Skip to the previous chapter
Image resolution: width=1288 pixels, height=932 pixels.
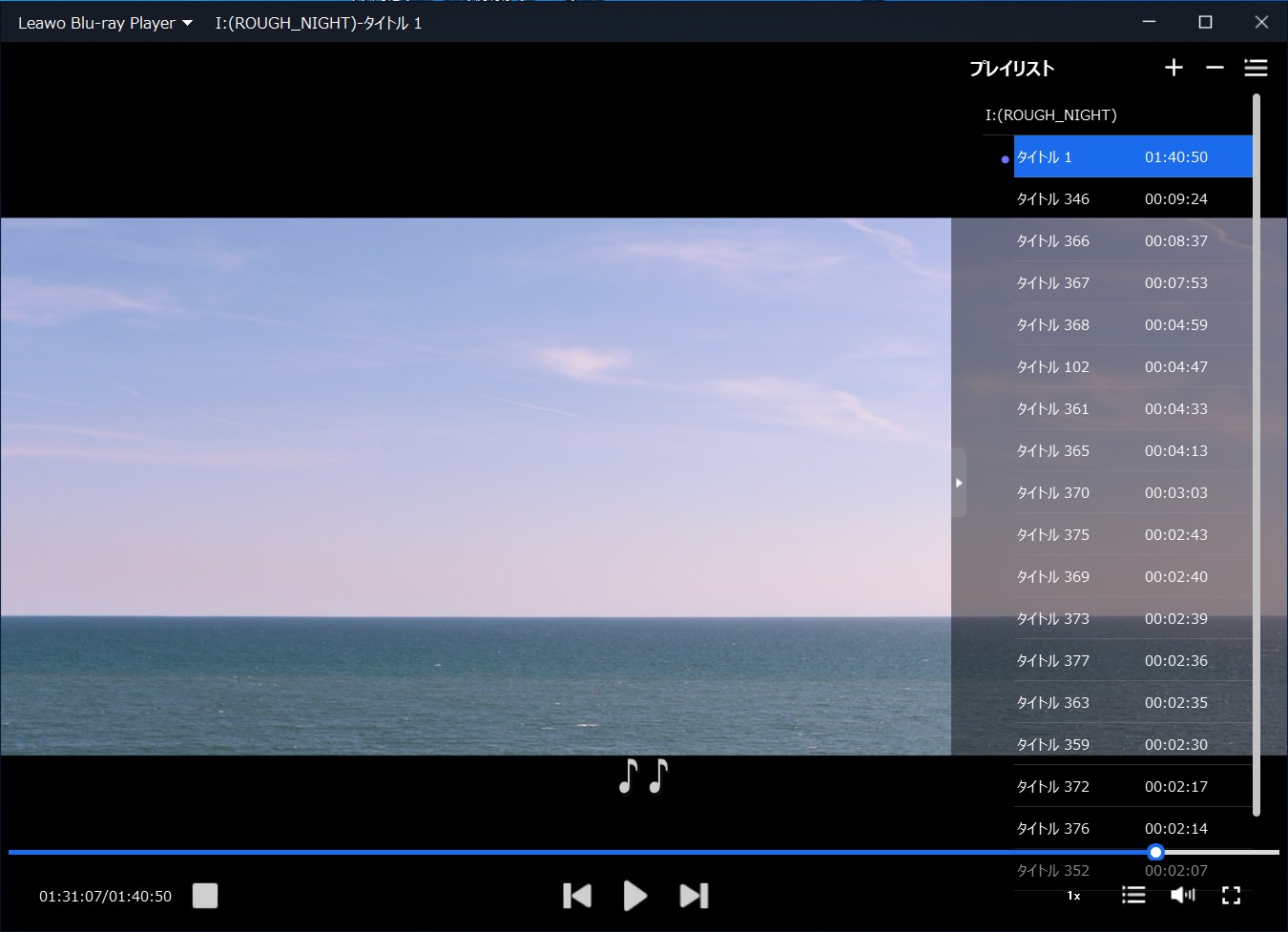pos(577,896)
